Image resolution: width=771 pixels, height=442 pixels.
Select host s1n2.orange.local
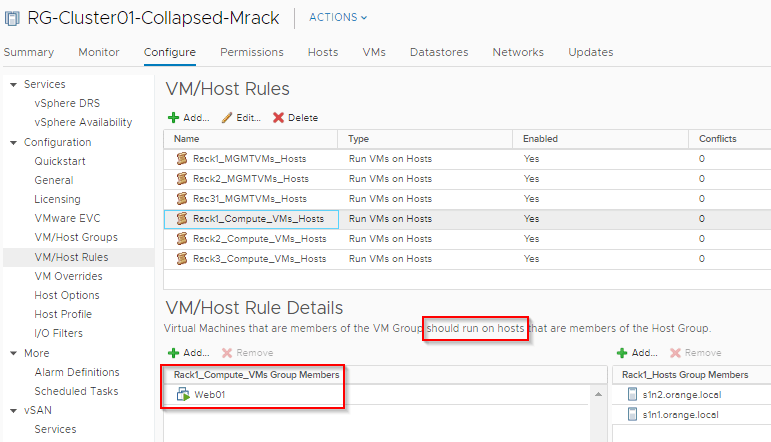coord(682,395)
